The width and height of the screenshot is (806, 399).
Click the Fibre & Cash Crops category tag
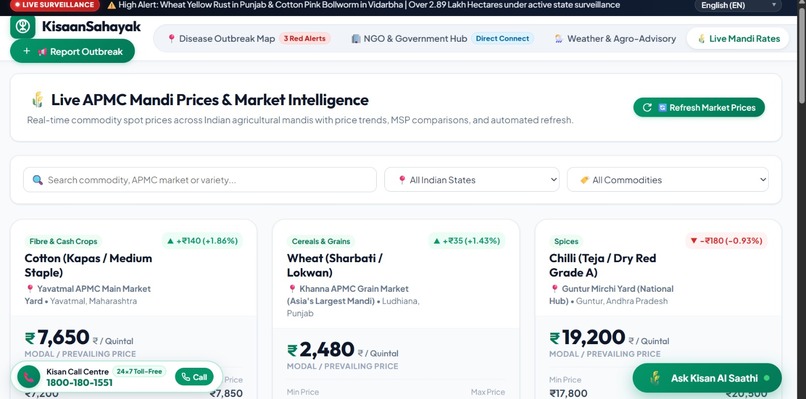63,241
